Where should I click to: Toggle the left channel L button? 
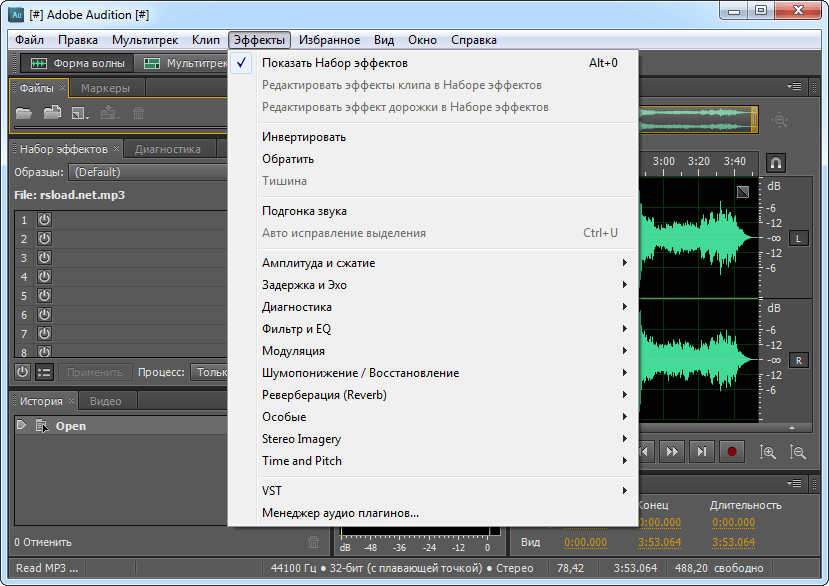(x=798, y=239)
